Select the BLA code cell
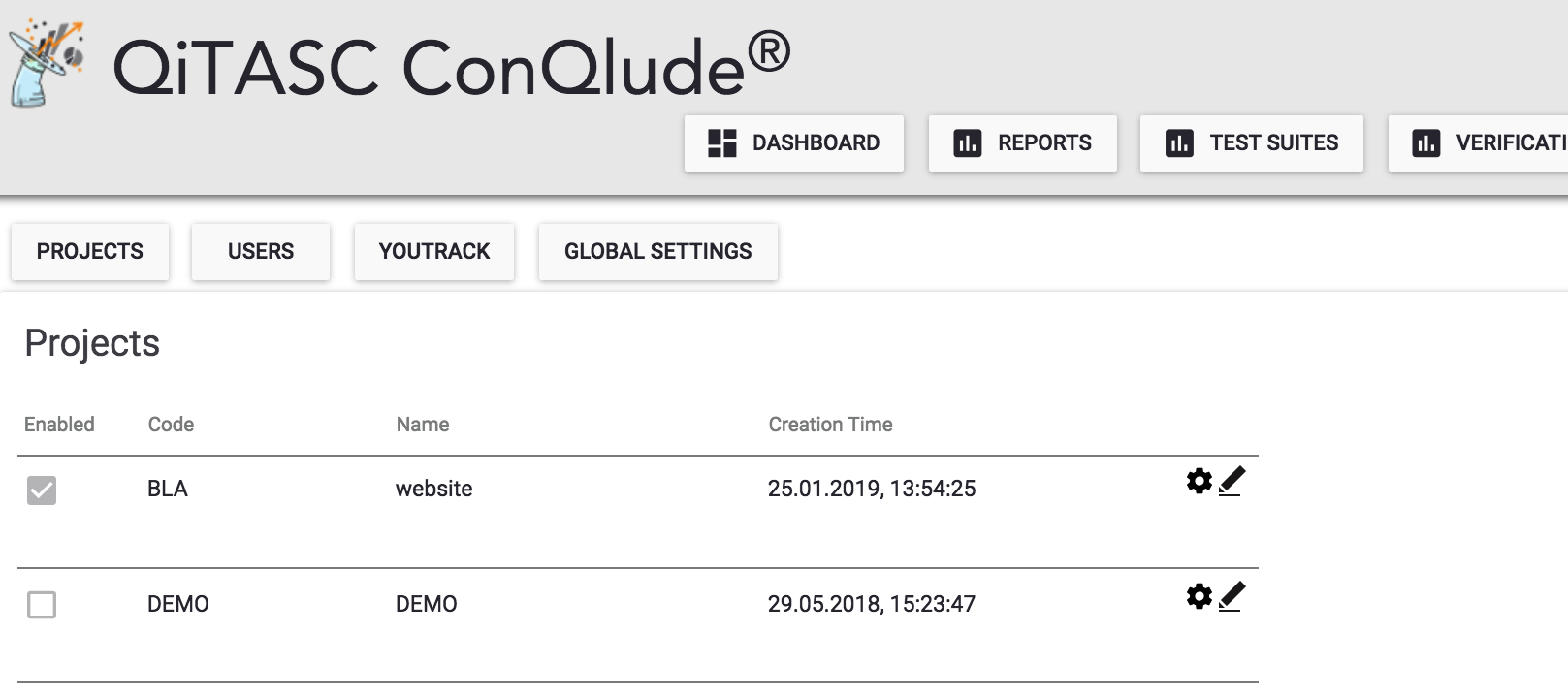Screen dimensions: 1568x696 (168, 489)
